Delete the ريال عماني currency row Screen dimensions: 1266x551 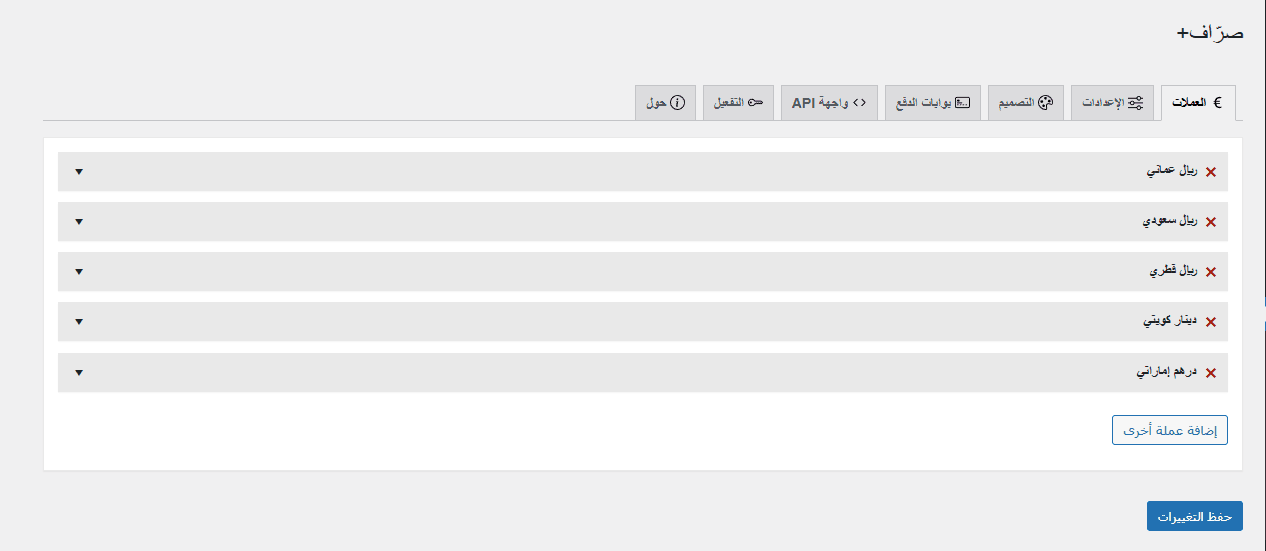(x=1210, y=172)
